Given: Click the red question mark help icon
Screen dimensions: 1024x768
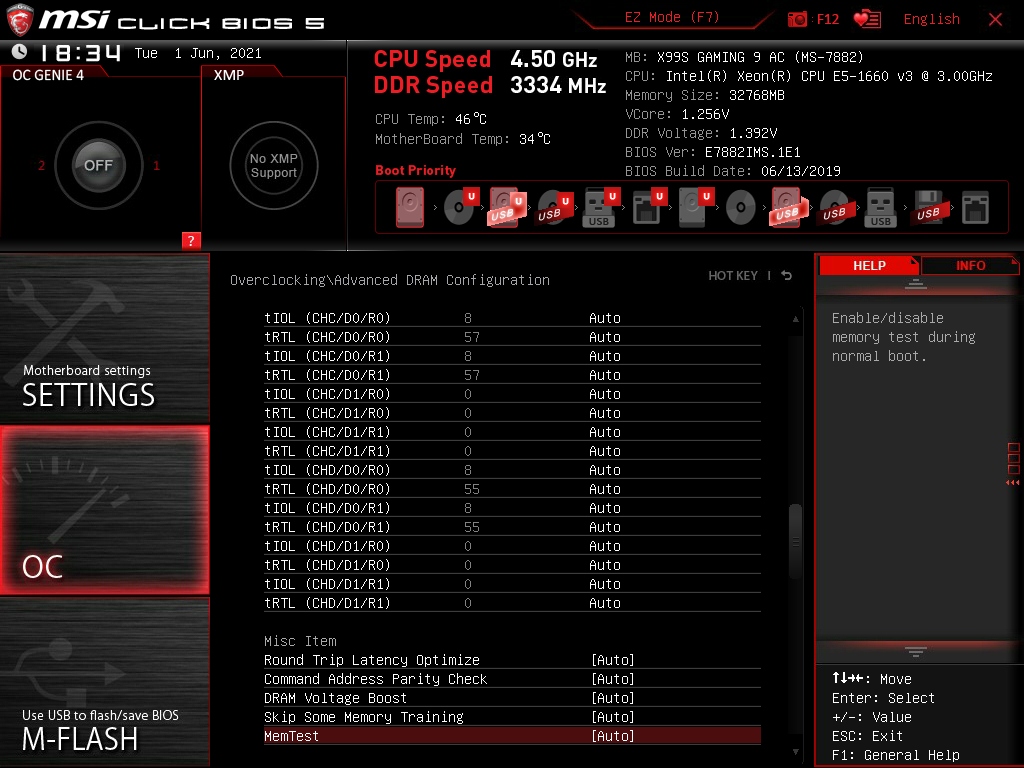Looking at the screenshot, I should (191, 240).
